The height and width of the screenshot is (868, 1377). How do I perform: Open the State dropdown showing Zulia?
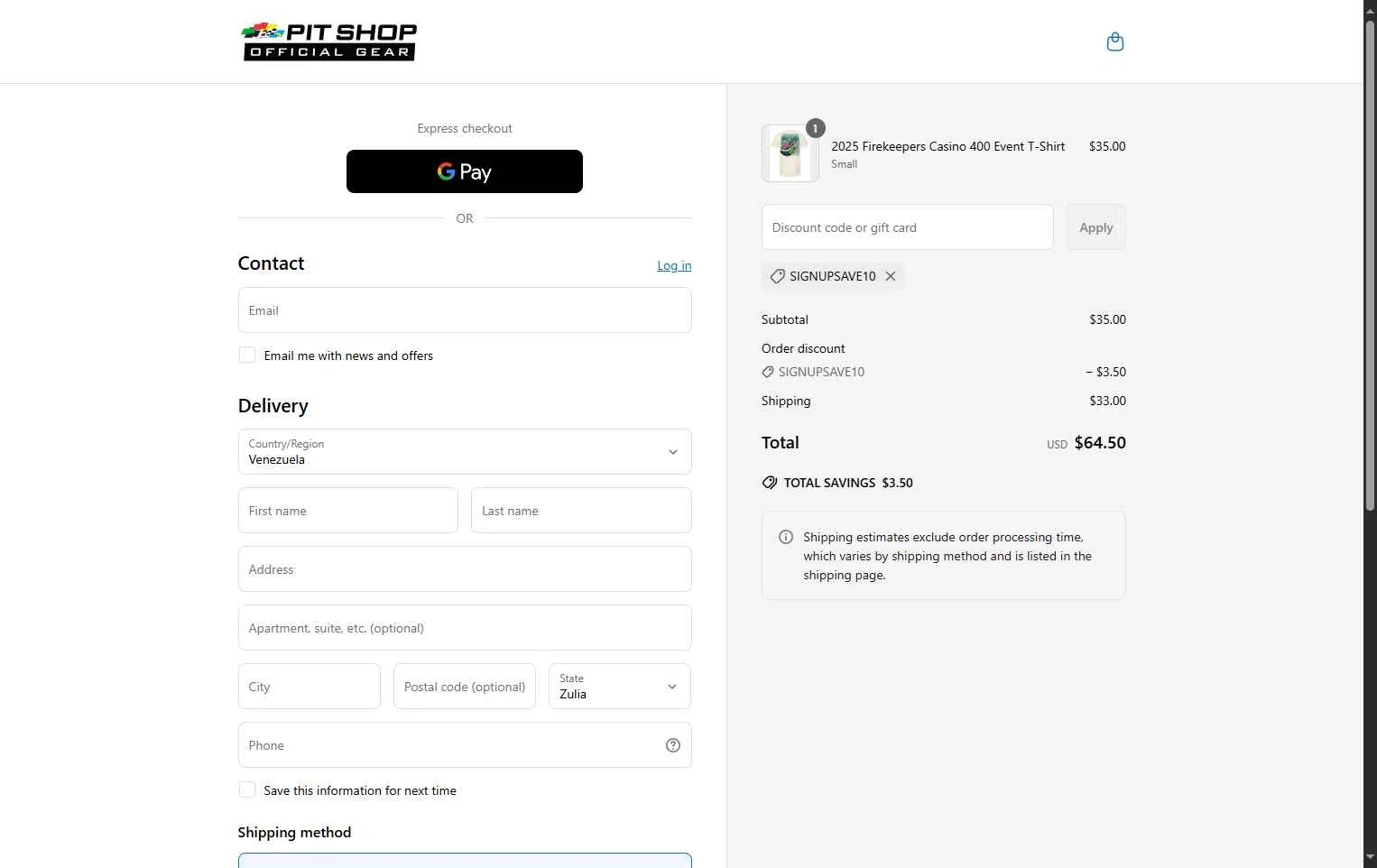tap(620, 687)
